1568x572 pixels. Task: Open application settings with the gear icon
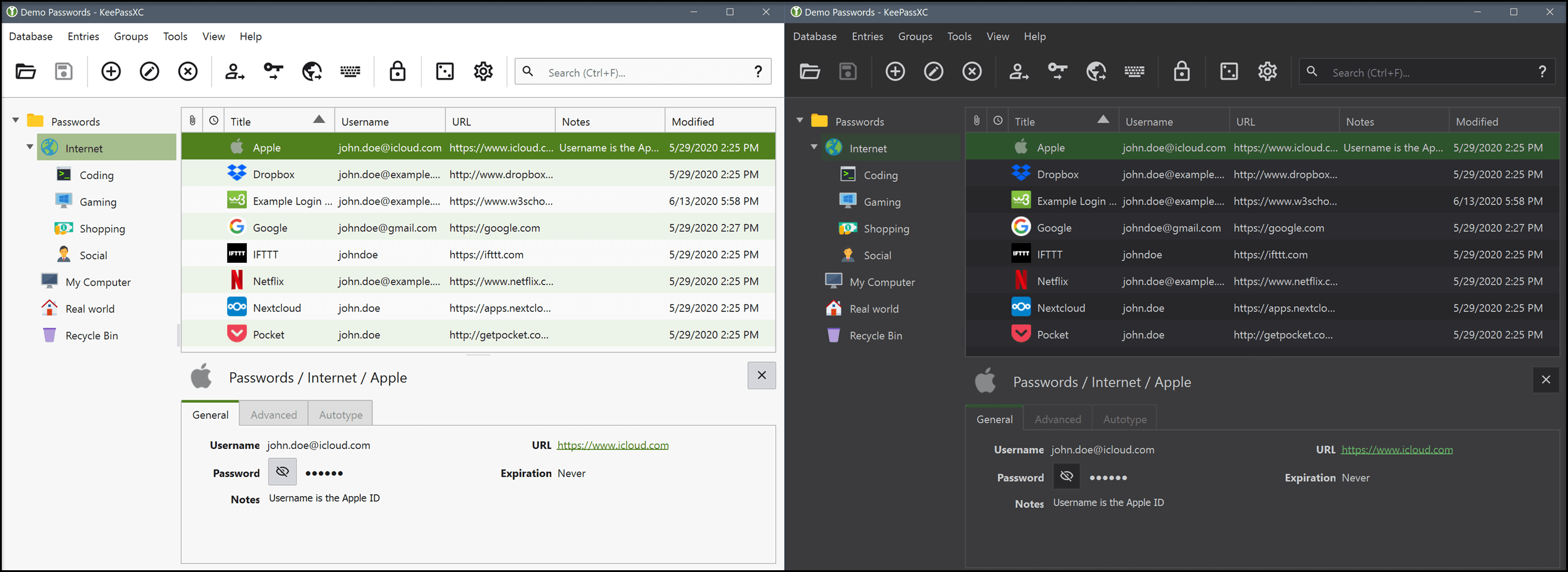[x=483, y=71]
